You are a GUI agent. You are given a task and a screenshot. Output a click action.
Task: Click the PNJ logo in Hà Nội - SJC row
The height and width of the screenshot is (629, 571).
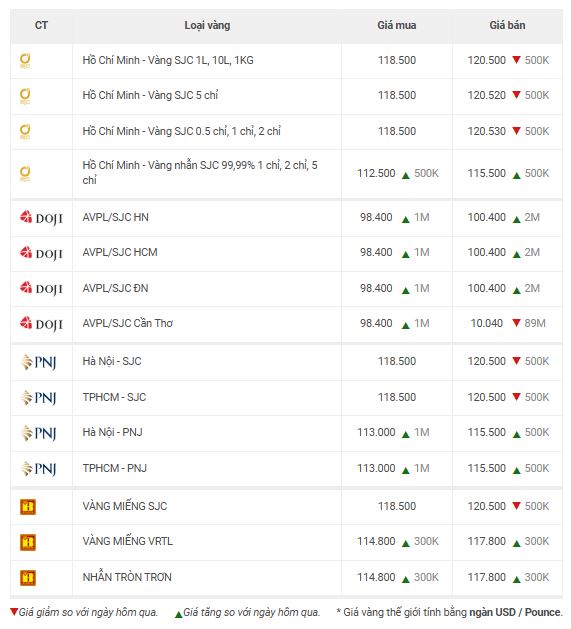pos(39,362)
